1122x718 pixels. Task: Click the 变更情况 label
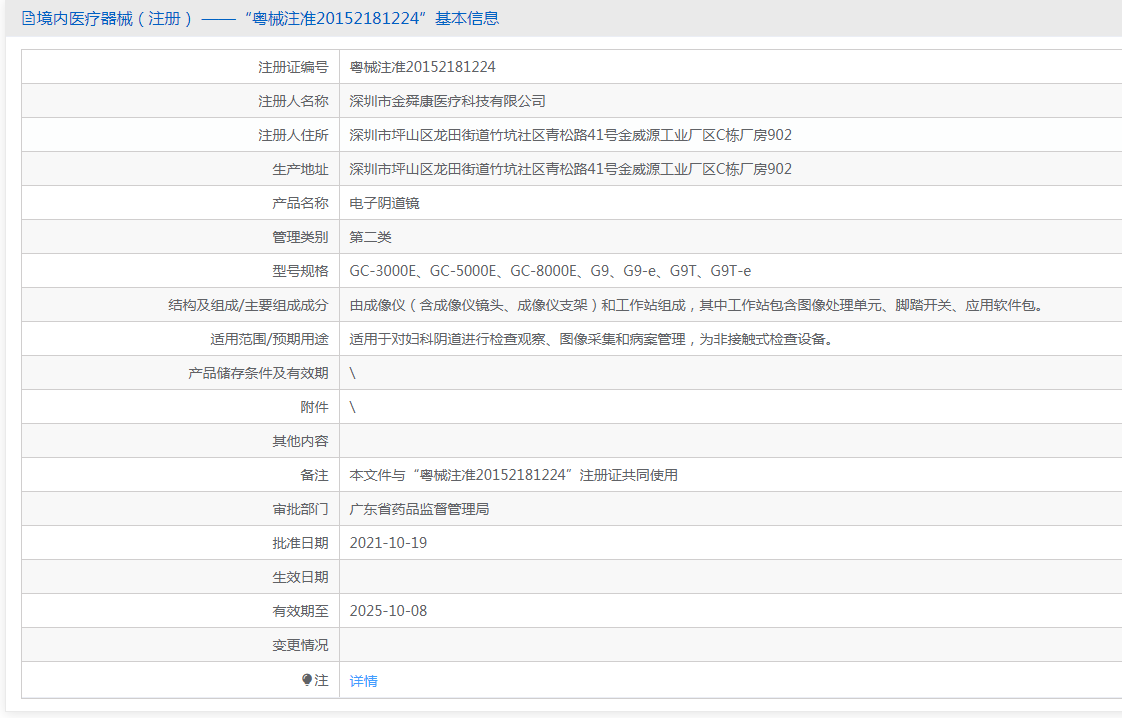coord(301,645)
